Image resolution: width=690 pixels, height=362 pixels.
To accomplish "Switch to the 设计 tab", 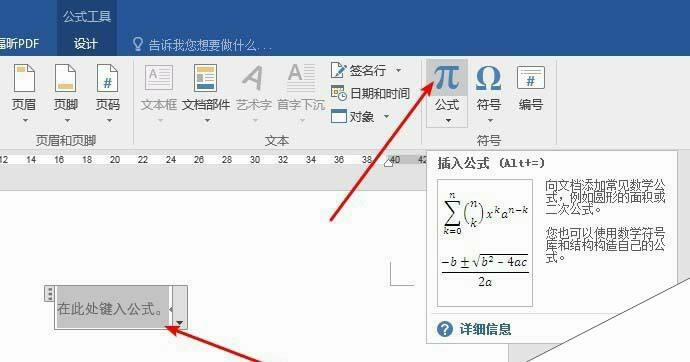I will pos(85,44).
